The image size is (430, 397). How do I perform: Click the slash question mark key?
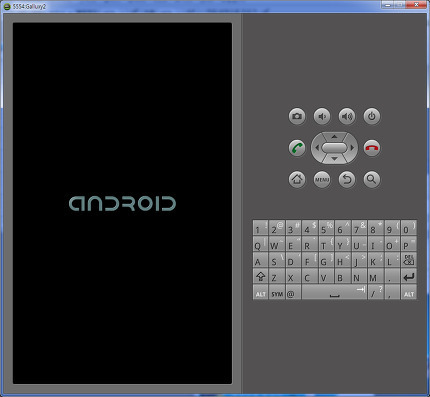(x=376, y=292)
